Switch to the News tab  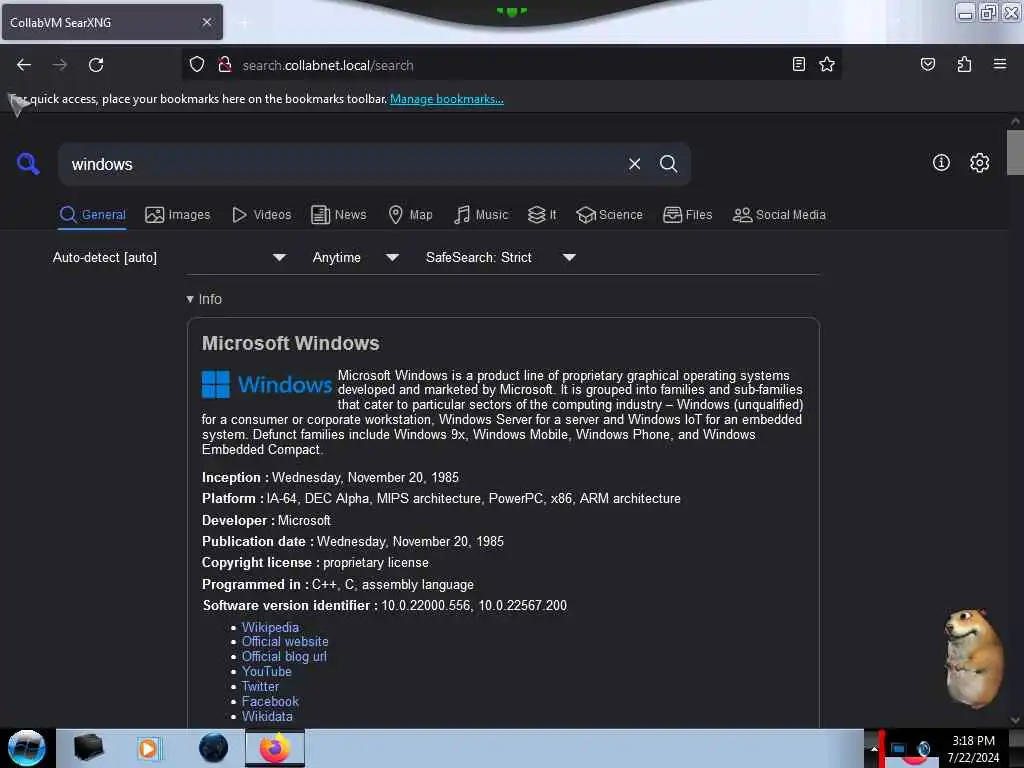pyautogui.click(x=338, y=215)
